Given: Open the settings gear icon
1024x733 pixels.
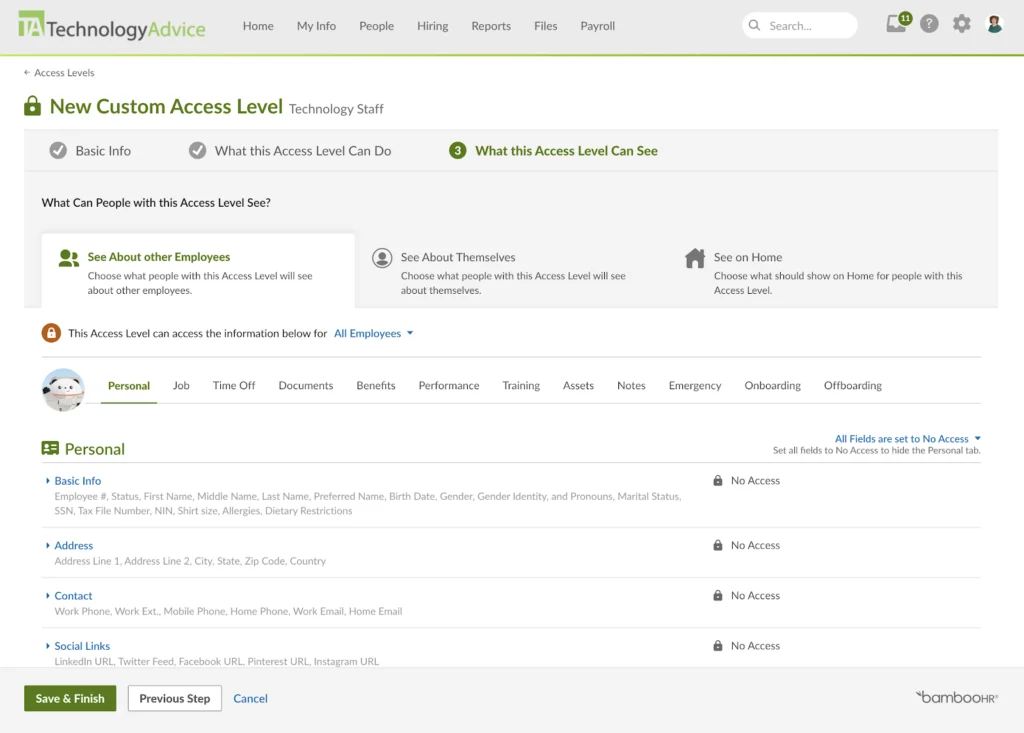Looking at the screenshot, I should click(961, 24).
